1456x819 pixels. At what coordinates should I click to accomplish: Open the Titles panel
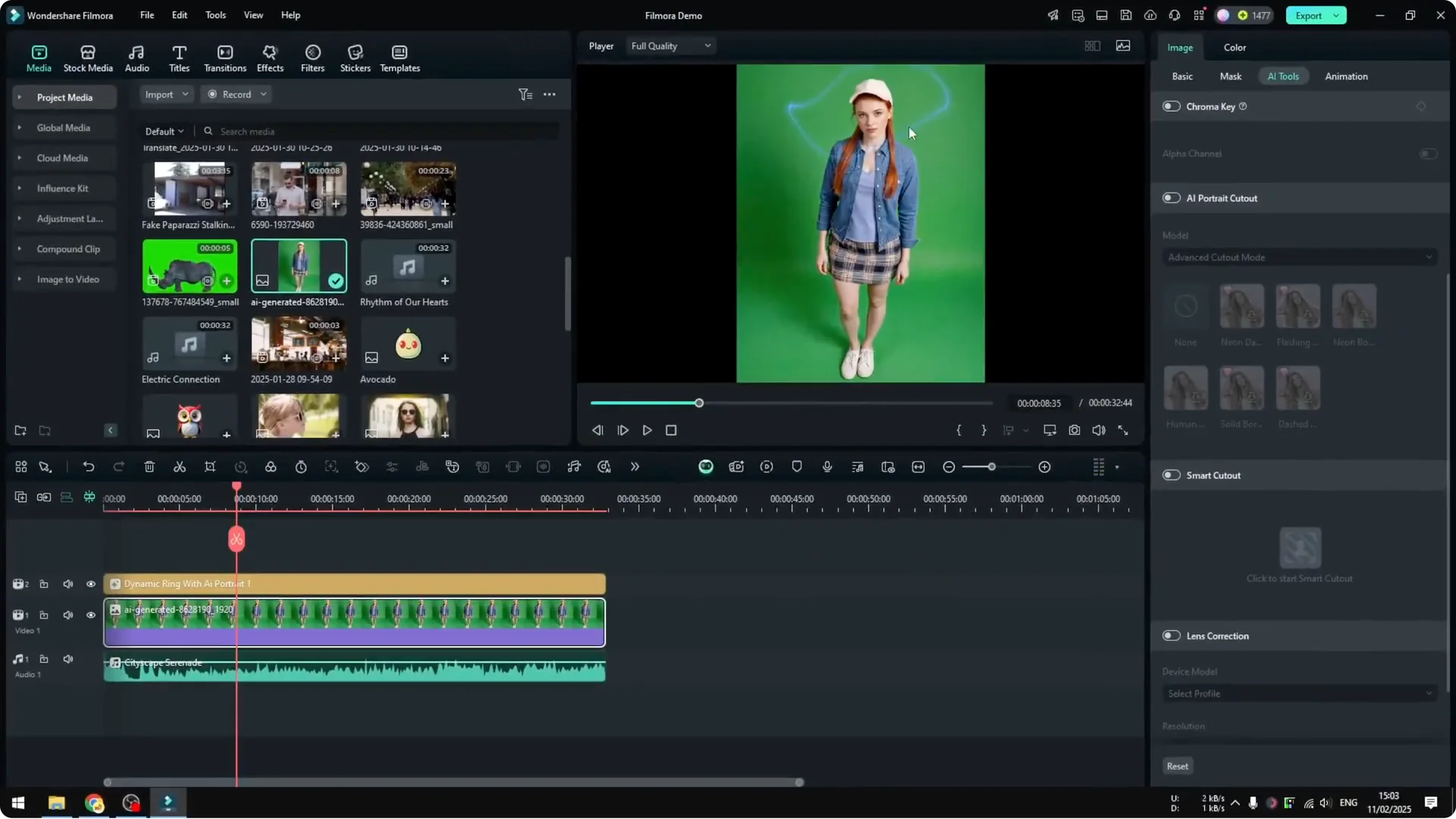(x=179, y=57)
